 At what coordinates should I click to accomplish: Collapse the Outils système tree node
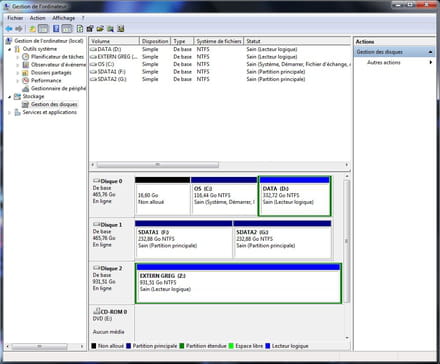(x=9, y=49)
